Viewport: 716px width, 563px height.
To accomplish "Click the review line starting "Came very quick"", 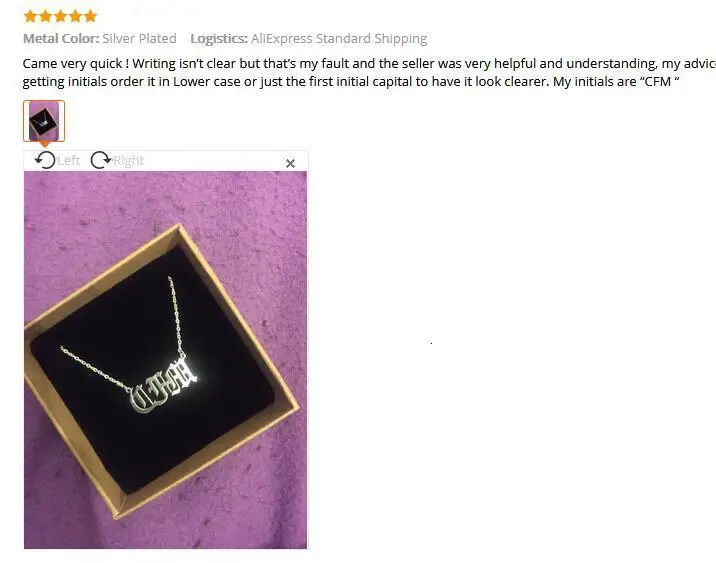I will [369, 63].
